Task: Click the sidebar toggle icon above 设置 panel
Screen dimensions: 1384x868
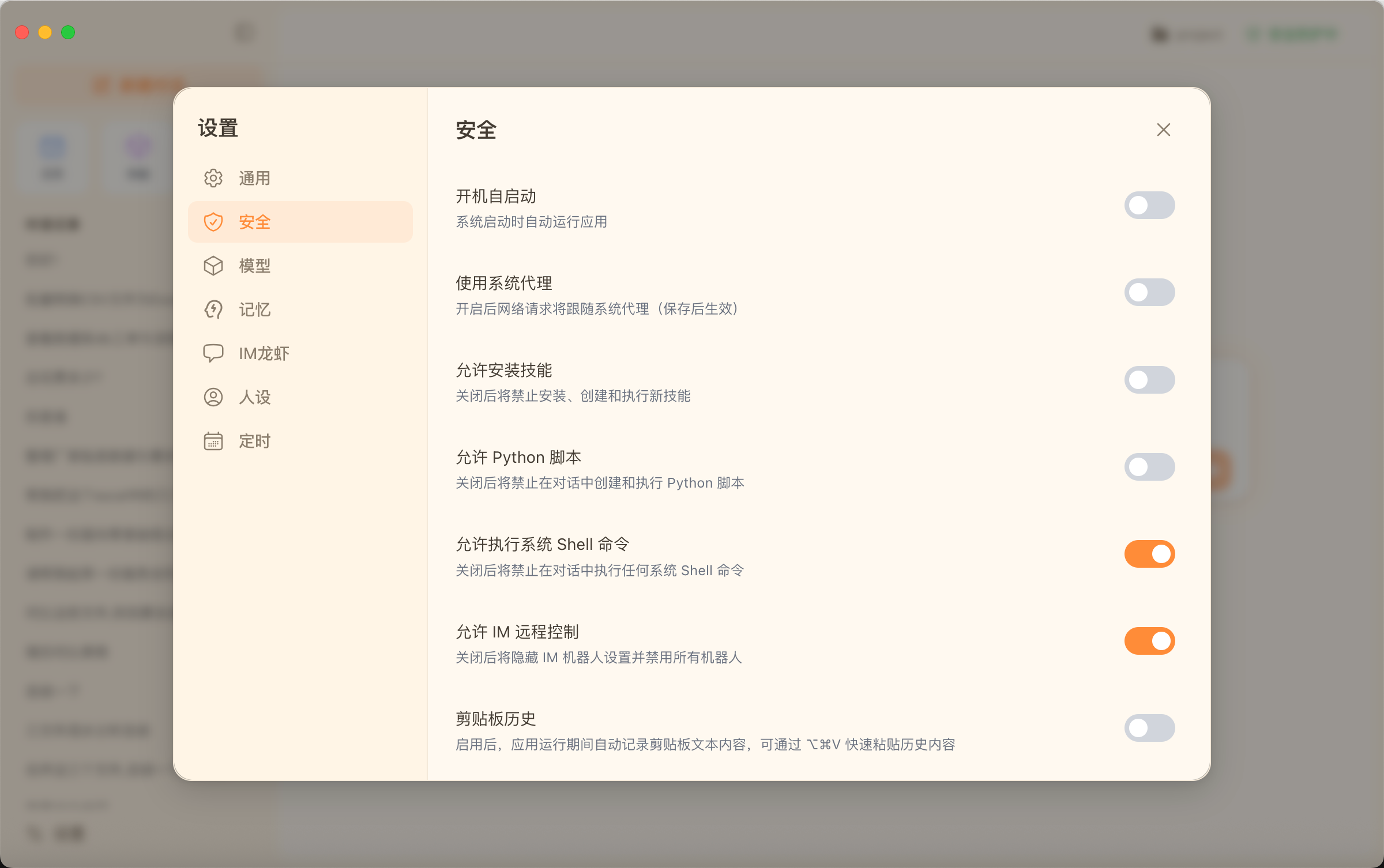Action: [x=244, y=32]
